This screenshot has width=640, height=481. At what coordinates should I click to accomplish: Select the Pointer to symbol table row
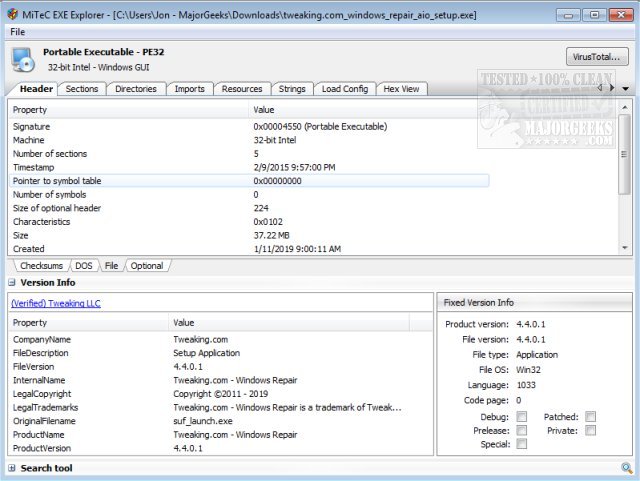[x=248, y=181]
